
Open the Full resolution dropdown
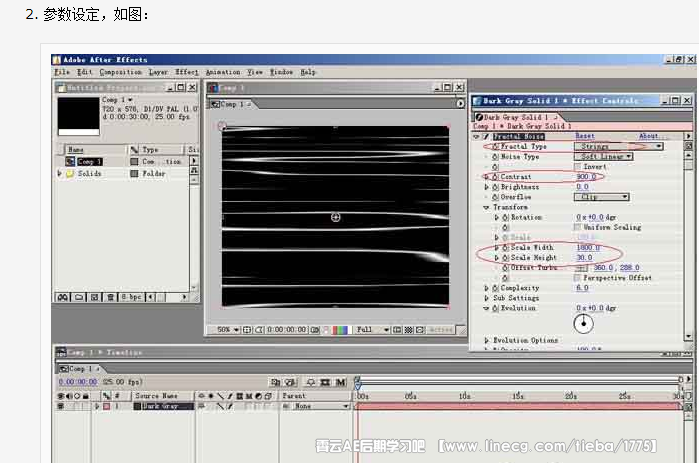(373, 330)
